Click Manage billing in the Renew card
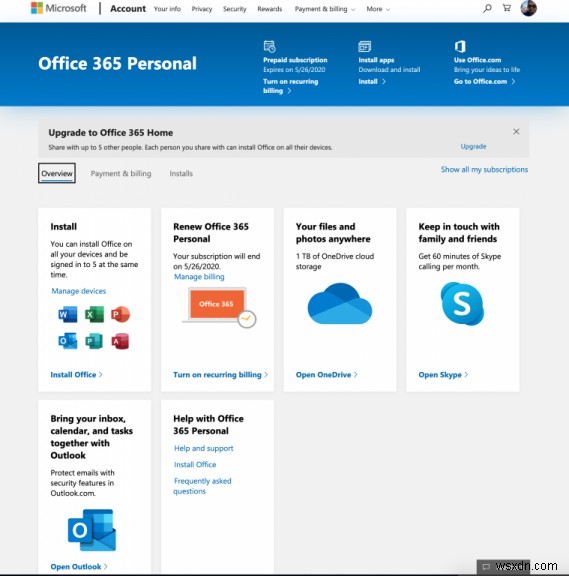Image resolution: width=569 pixels, height=576 pixels. [x=199, y=277]
